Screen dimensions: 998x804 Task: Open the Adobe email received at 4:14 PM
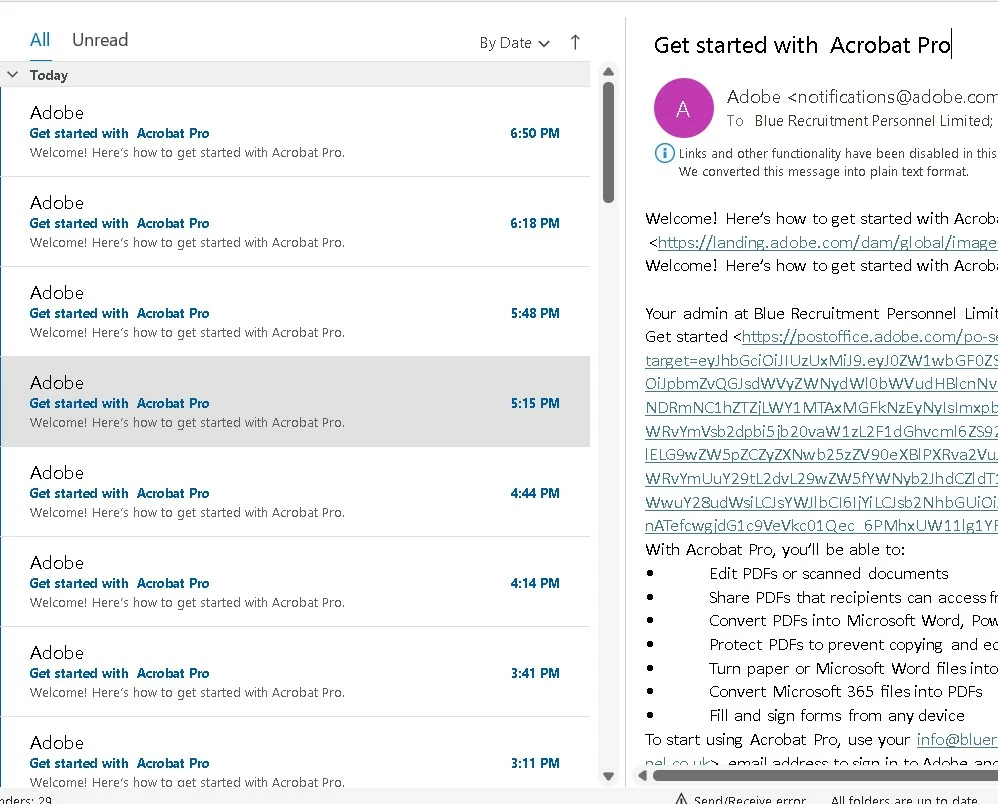[295, 582]
